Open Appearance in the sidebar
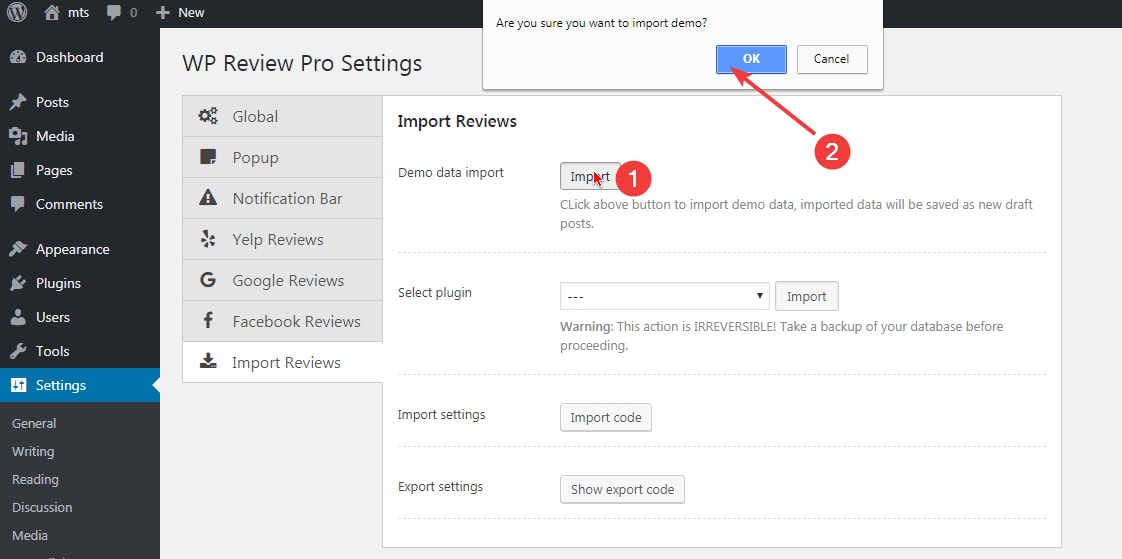The height and width of the screenshot is (559, 1122). 80,249
